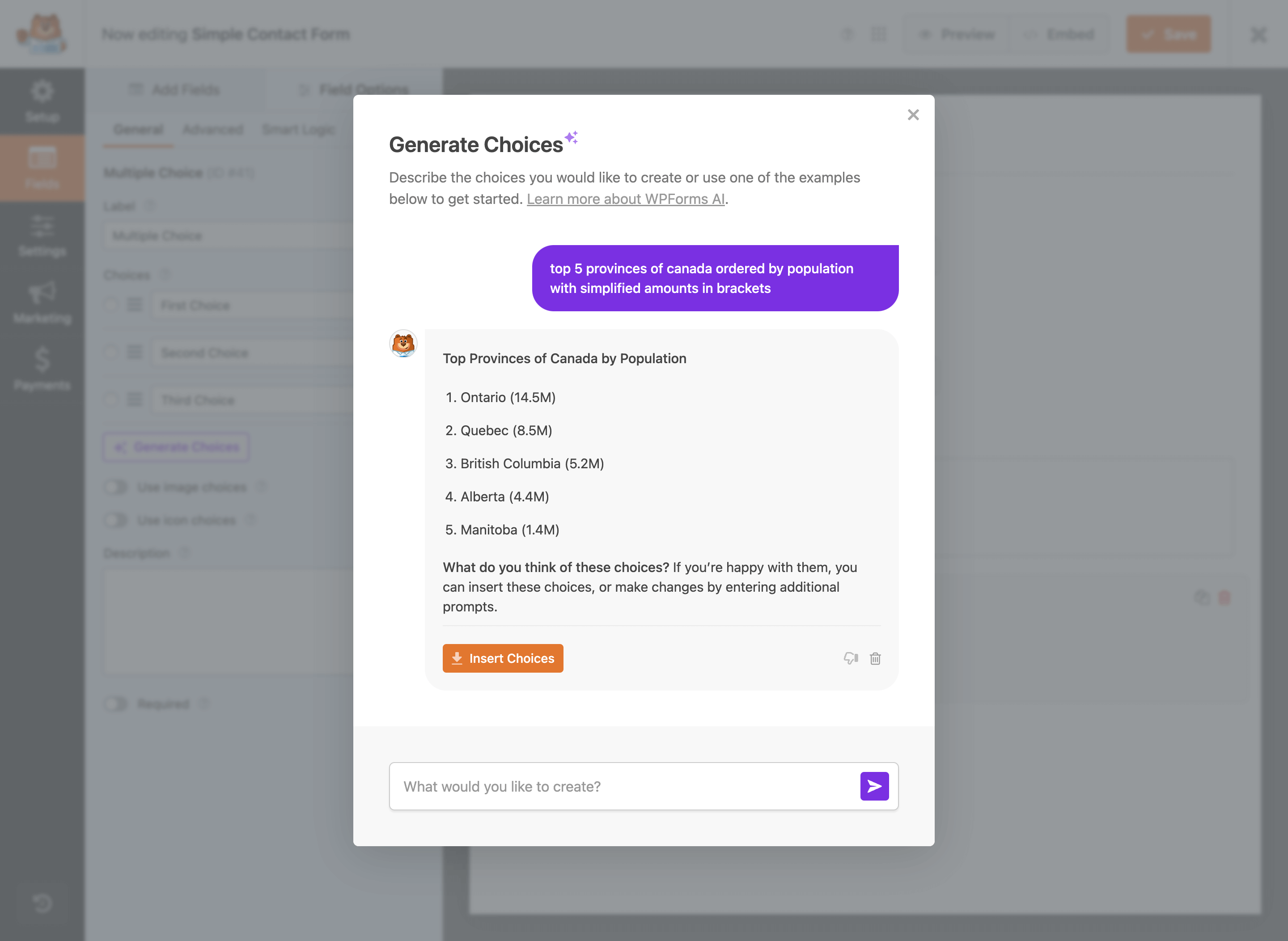Click the revisions history icon bottom-left
Screen dimensions: 1288x941
tap(42, 903)
